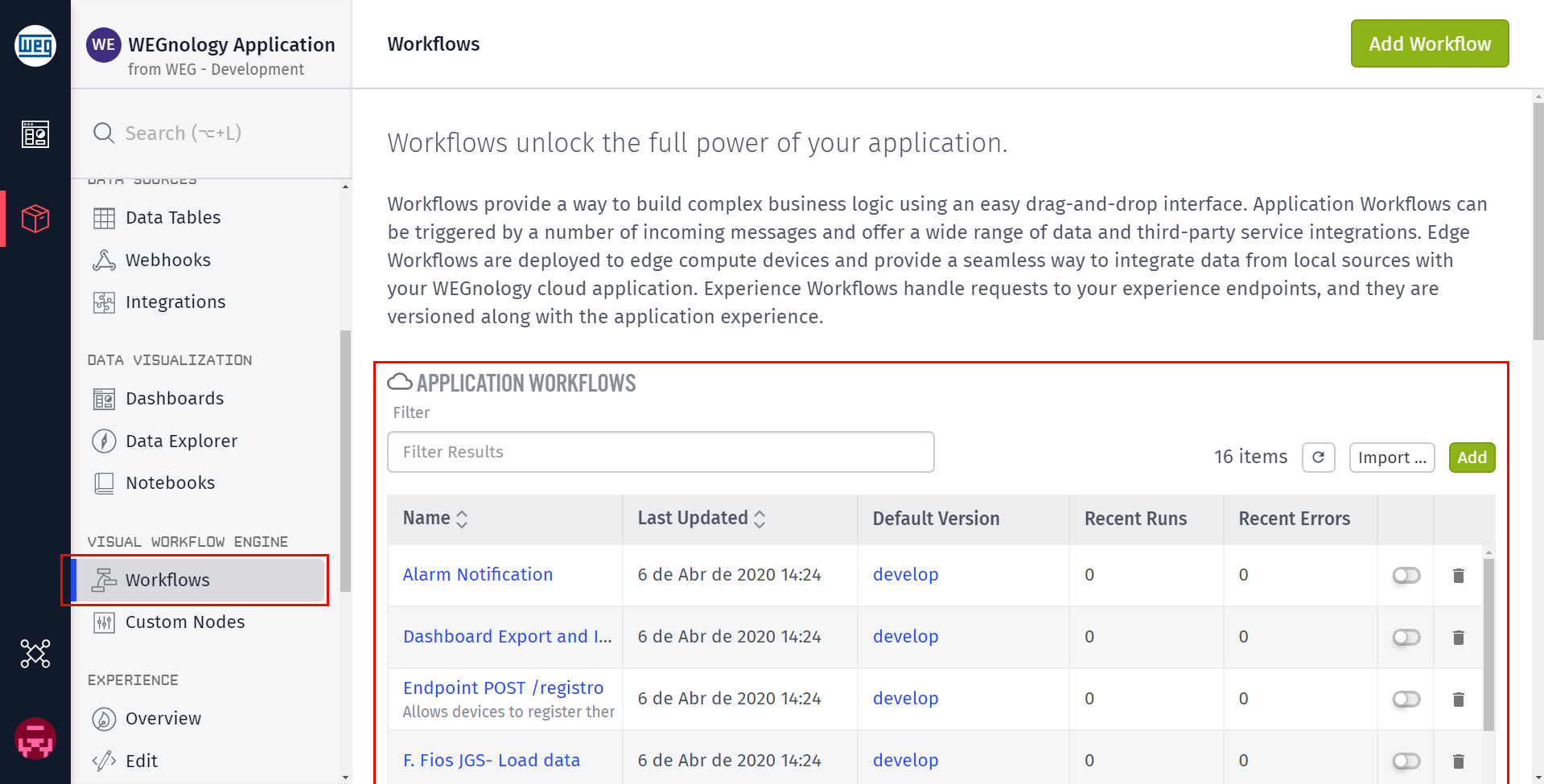Open F. Fios JGS- Load data workflow
Image resolution: width=1544 pixels, height=784 pixels.
[x=492, y=761]
